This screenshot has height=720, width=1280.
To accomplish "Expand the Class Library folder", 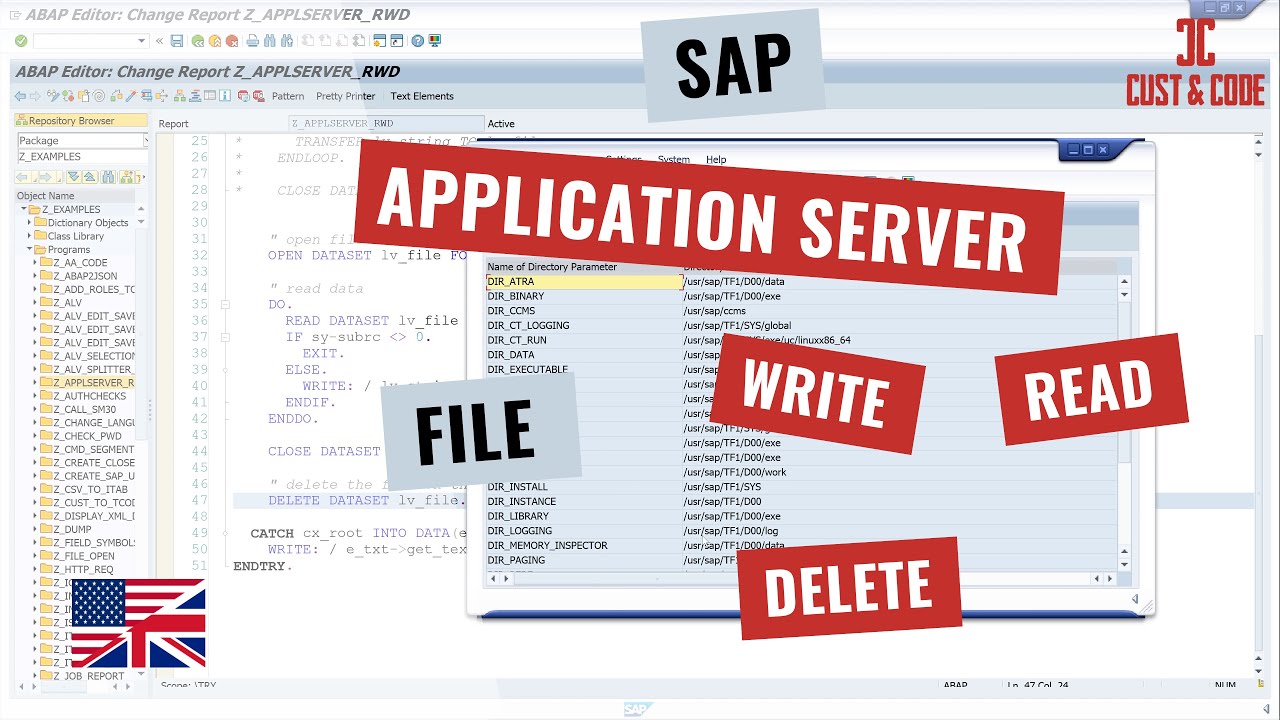I will [x=29, y=236].
